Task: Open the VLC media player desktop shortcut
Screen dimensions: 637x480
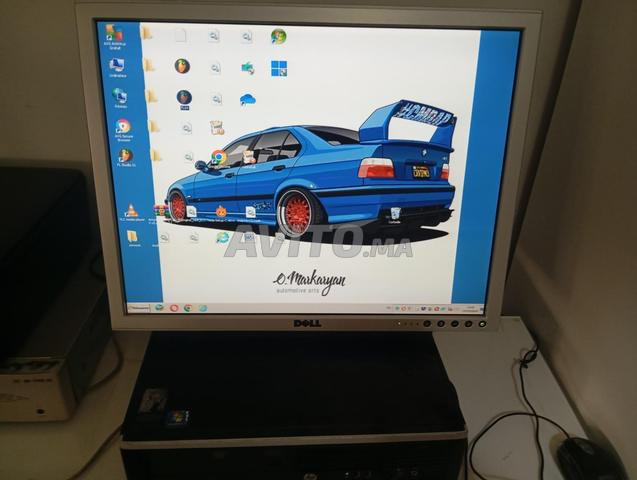Action: click(130, 210)
